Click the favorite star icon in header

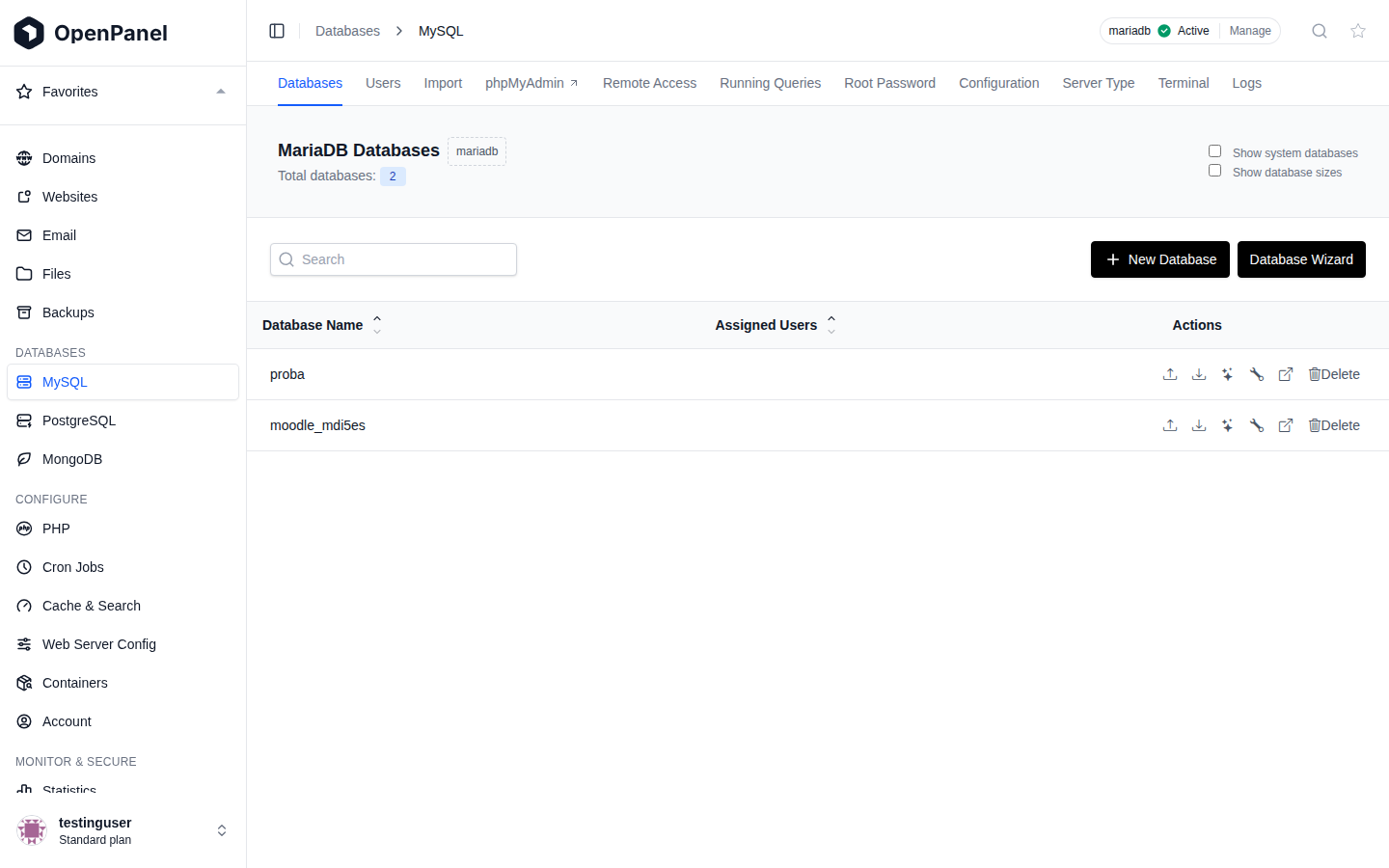click(1358, 31)
